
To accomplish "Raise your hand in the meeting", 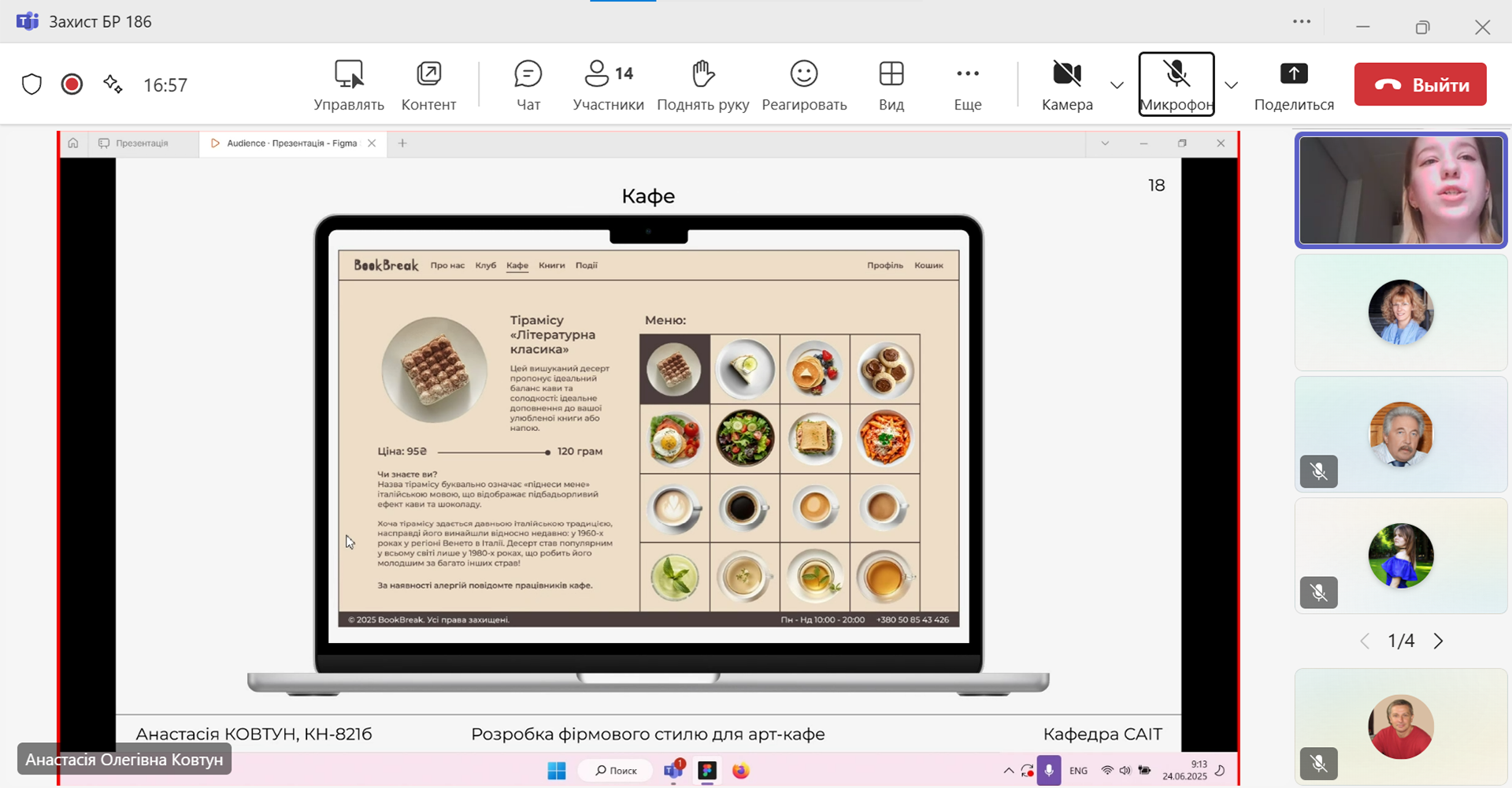I will point(702,85).
